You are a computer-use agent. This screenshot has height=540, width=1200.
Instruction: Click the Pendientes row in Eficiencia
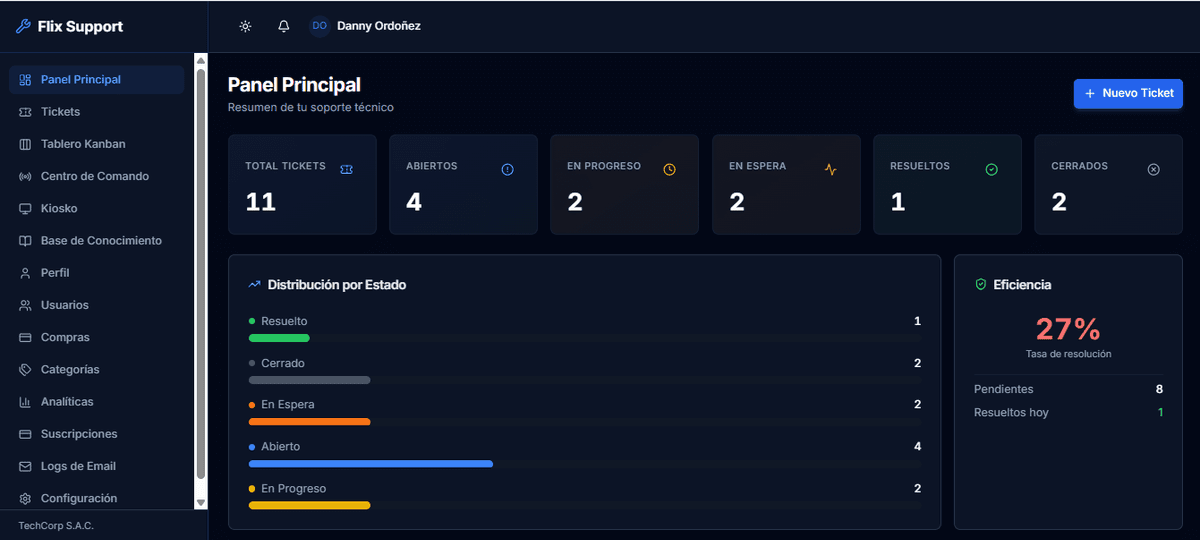pyautogui.click(x=1068, y=389)
